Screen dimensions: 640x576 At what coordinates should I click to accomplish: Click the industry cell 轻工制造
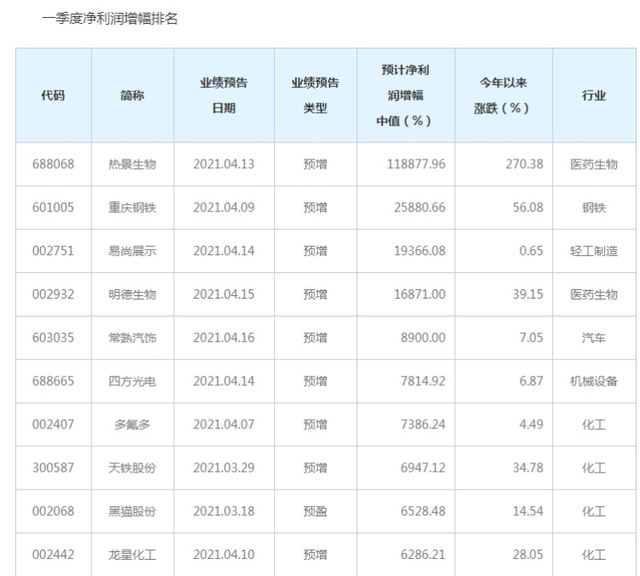(594, 251)
